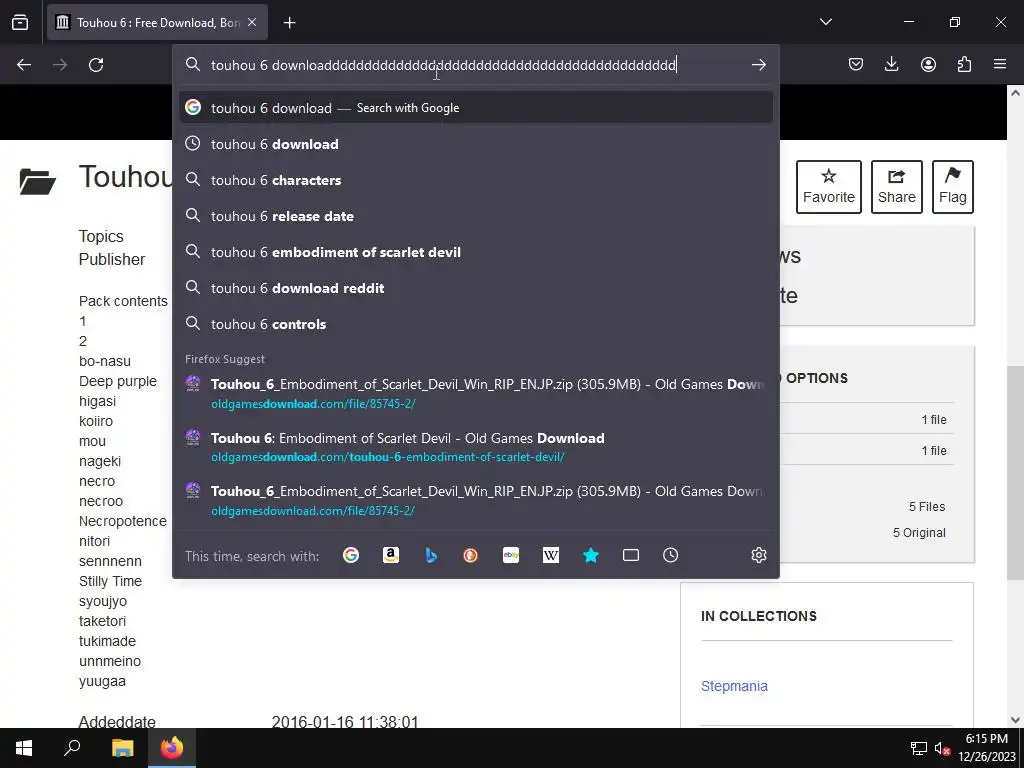1024x768 pixels.
Task: Click inside the address bar text field
Action: point(475,65)
